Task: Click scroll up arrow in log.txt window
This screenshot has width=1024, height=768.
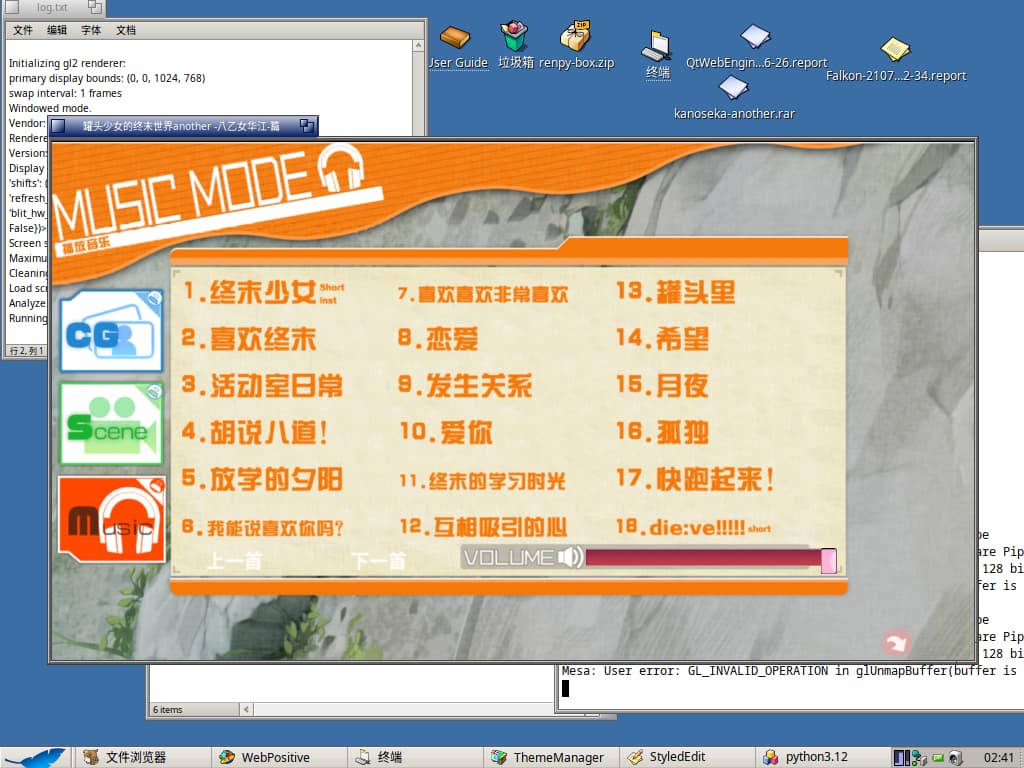Action: coord(419,46)
